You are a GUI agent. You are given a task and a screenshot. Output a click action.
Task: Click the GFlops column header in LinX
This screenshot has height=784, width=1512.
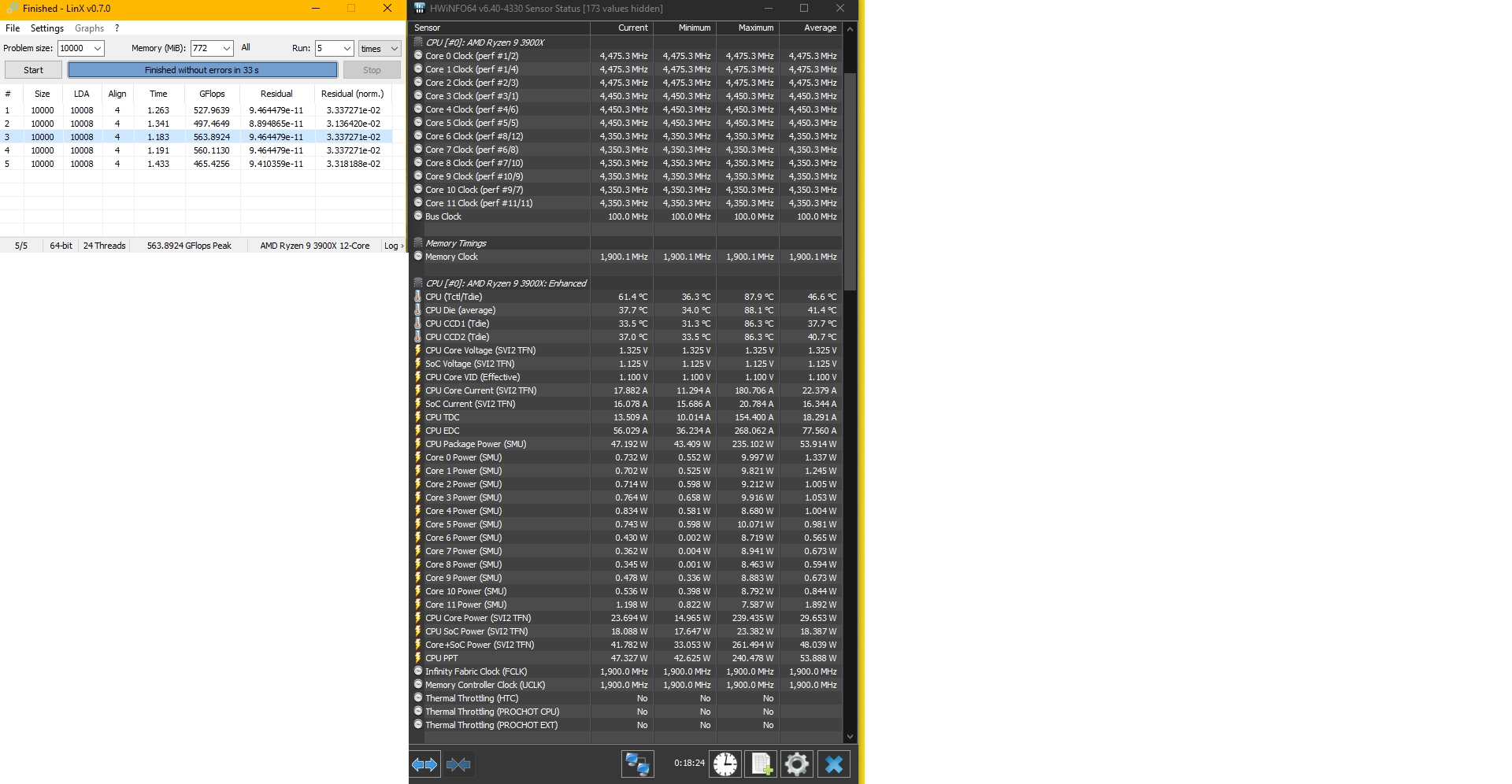pyautogui.click(x=212, y=94)
